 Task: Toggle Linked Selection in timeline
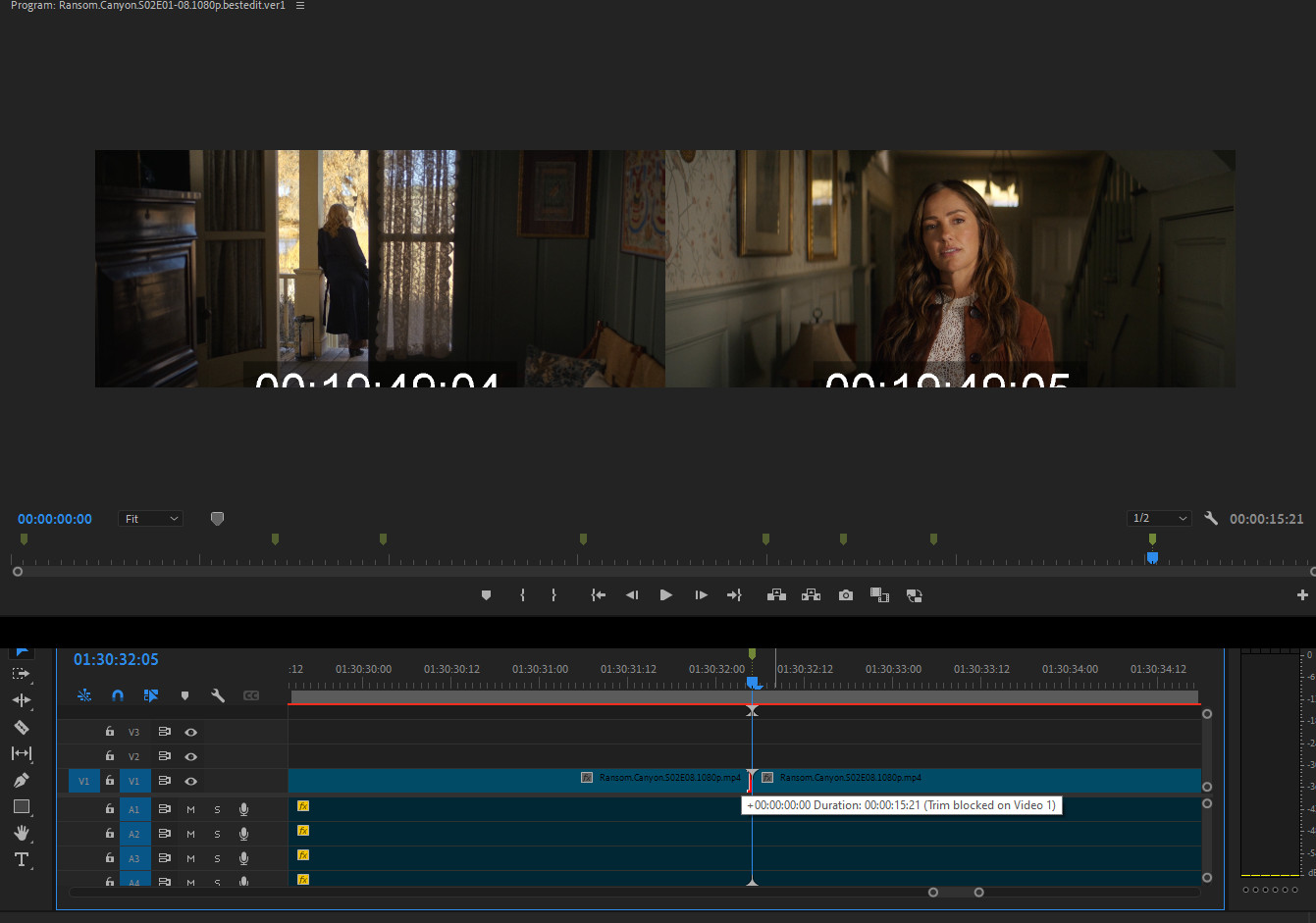point(151,695)
